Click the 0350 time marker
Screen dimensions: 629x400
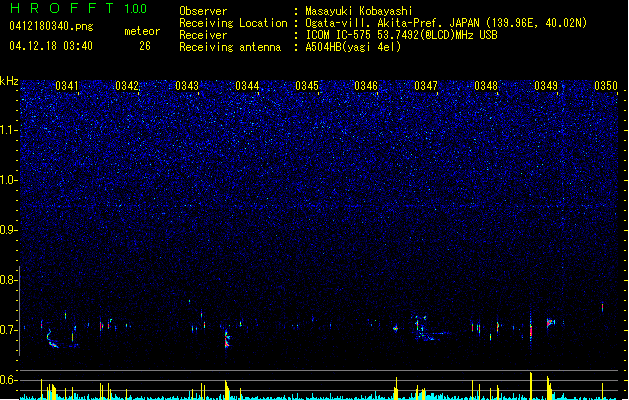(606, 86)
